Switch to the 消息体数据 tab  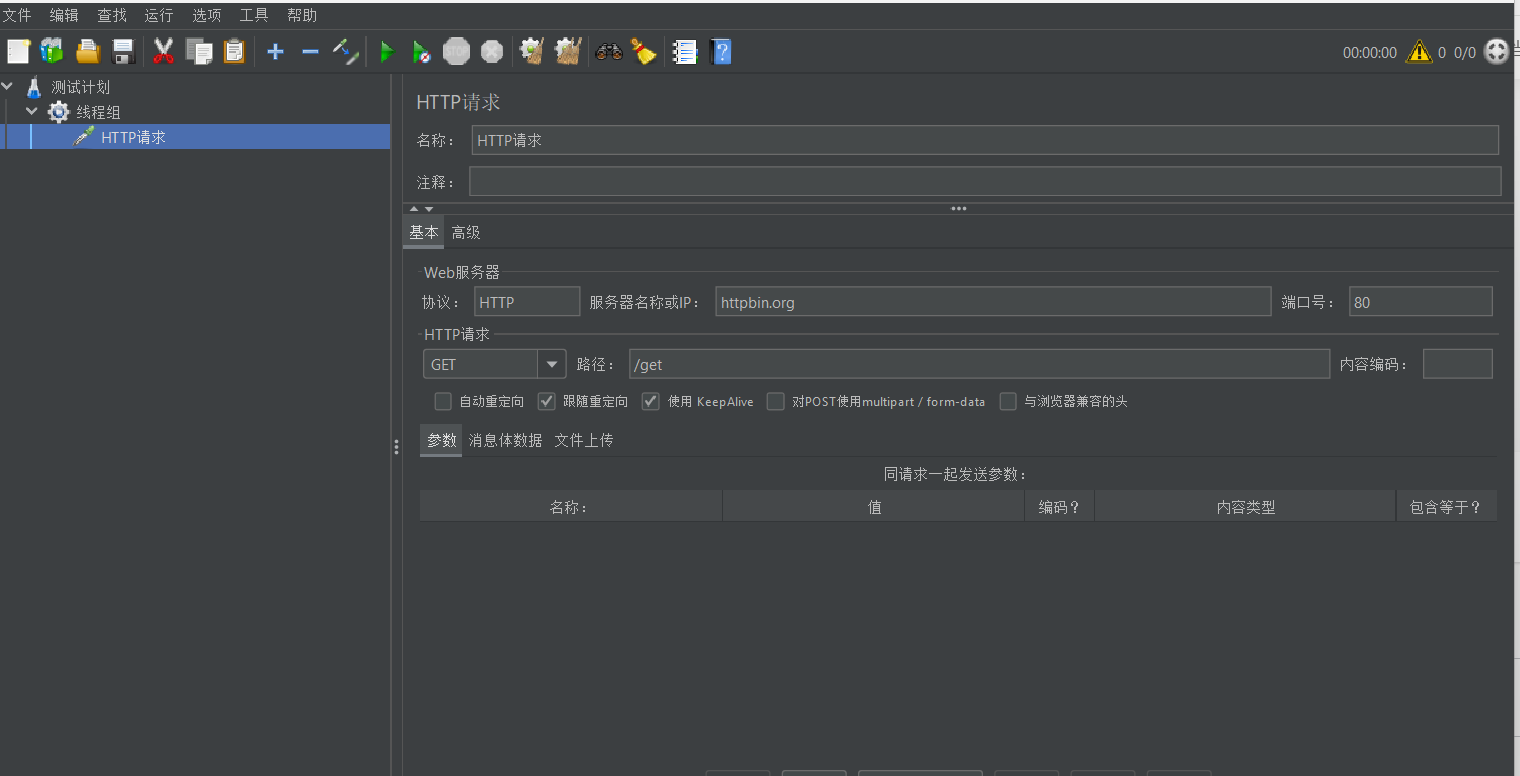click(x=505, y=439)
